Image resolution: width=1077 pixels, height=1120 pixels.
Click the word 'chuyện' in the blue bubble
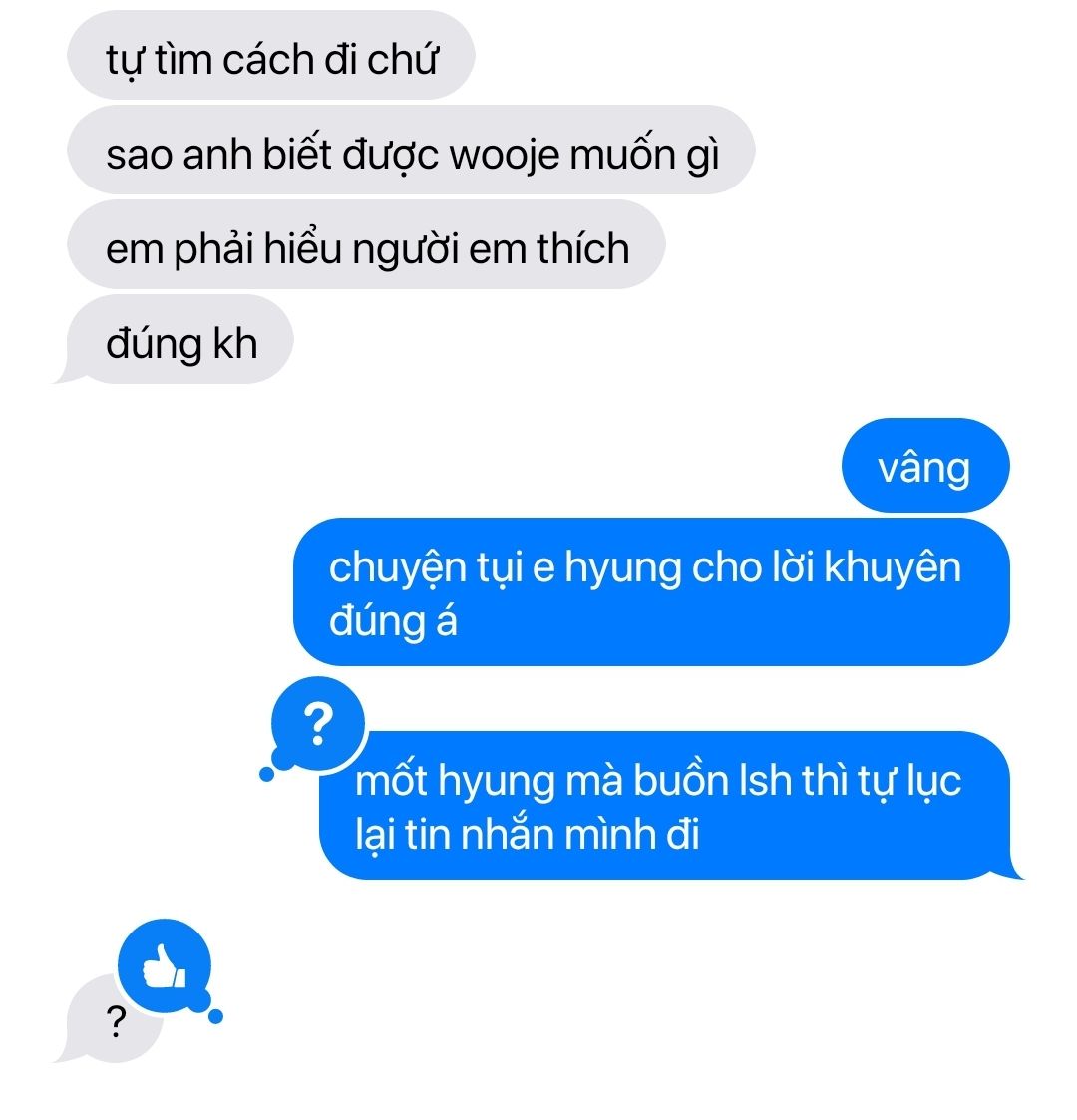(x=398, y=568)
